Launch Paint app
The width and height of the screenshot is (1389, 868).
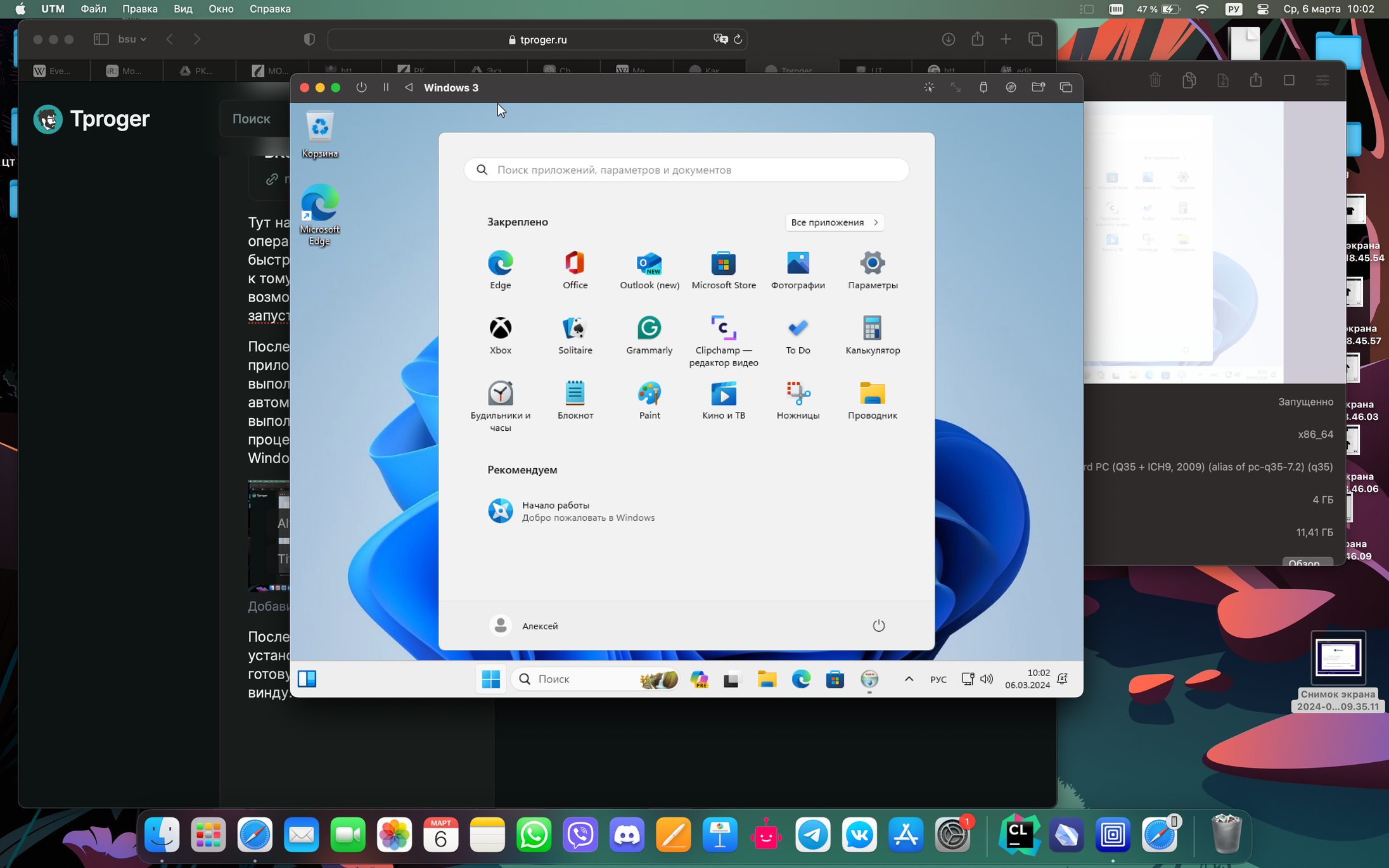(649, 400)
